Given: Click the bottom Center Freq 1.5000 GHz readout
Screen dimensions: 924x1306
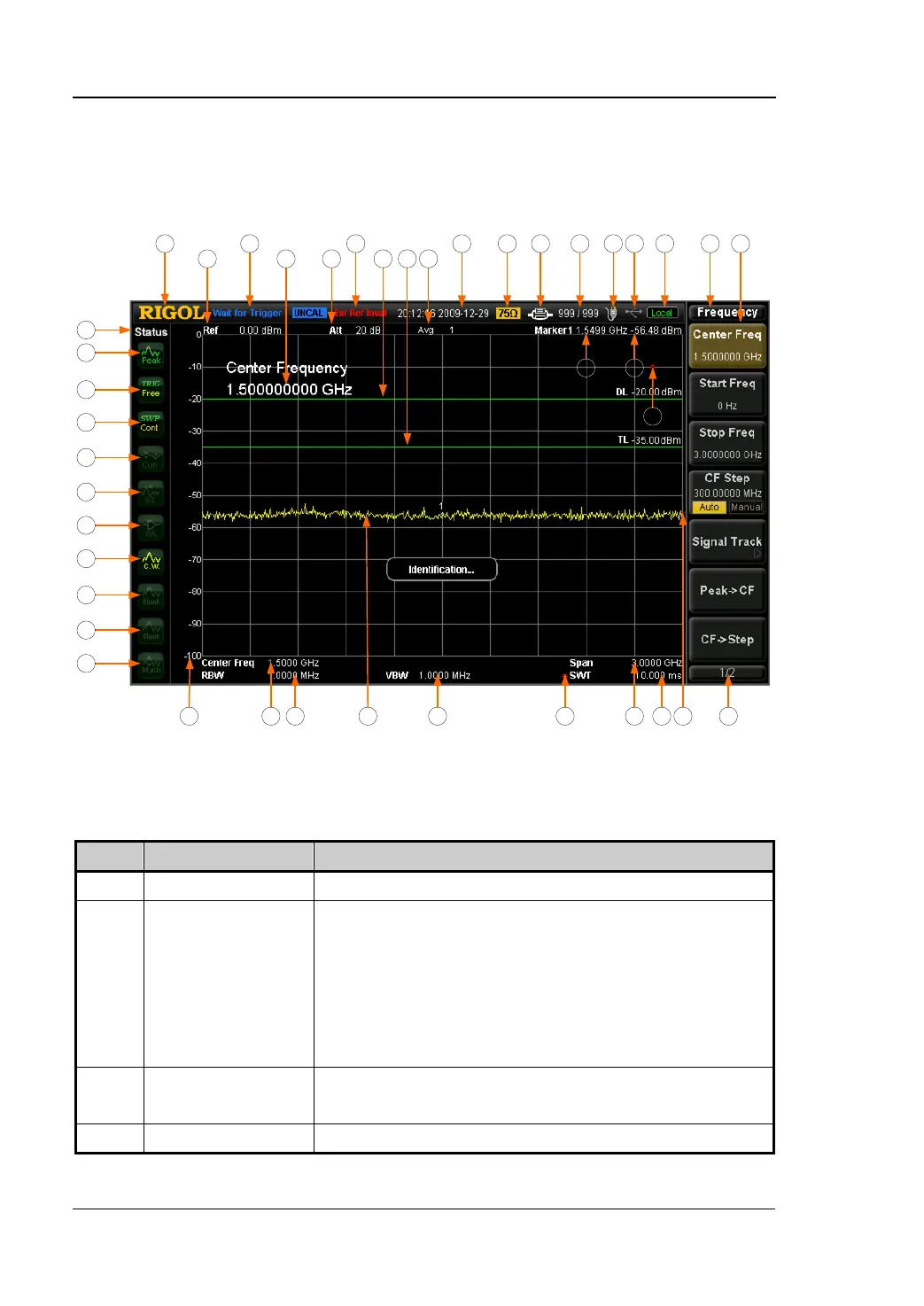Looking at the screenshot, I should 260,663.
